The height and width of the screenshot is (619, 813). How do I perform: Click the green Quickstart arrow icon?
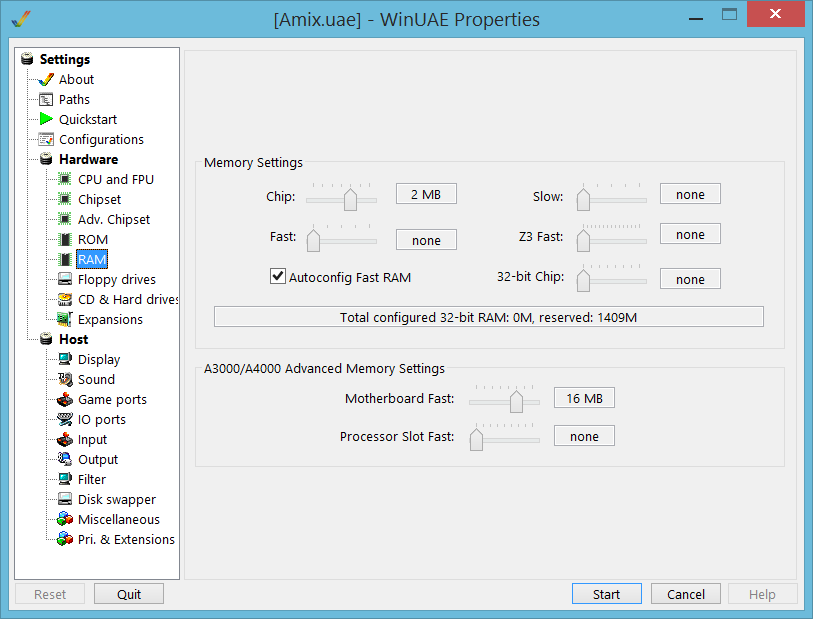[x=46, y=119]
